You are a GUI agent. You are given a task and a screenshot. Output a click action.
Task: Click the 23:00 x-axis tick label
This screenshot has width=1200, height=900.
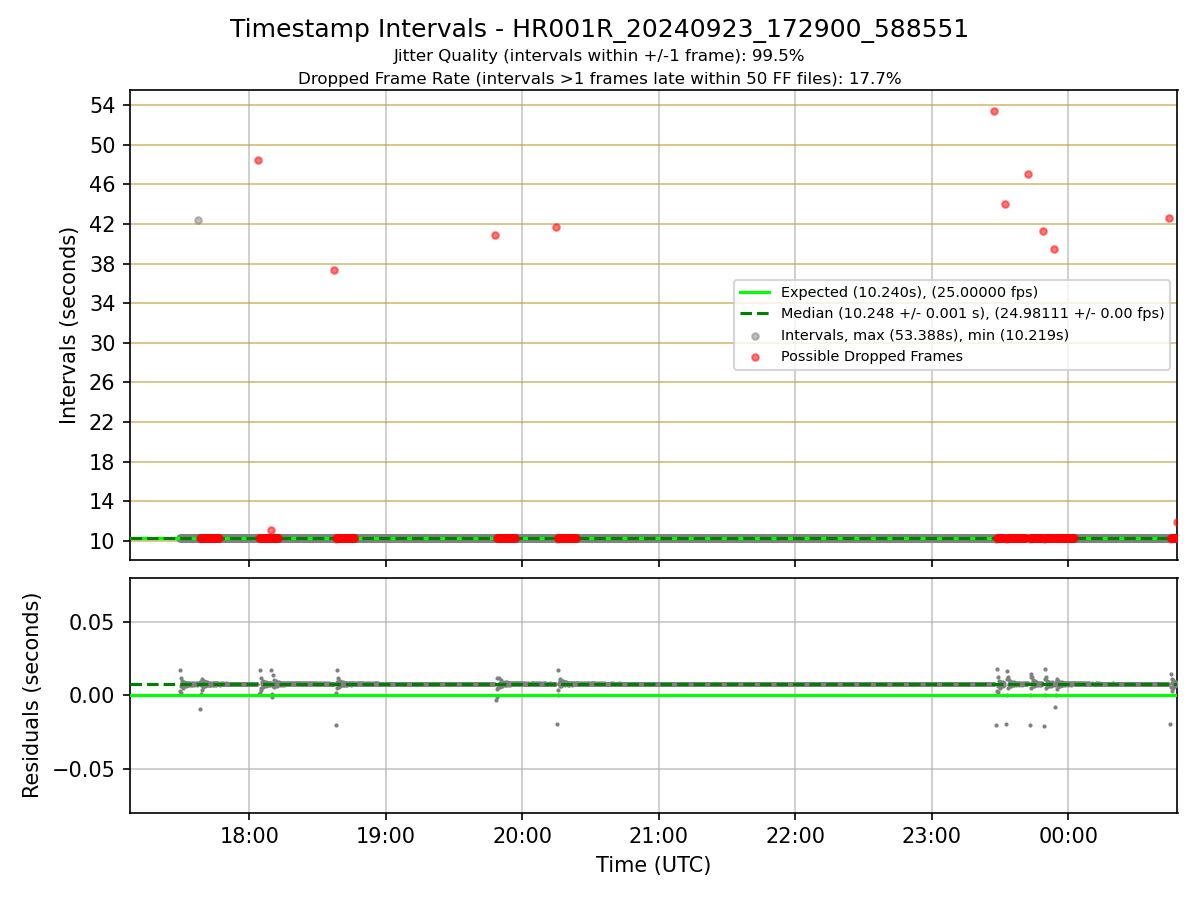932,835
